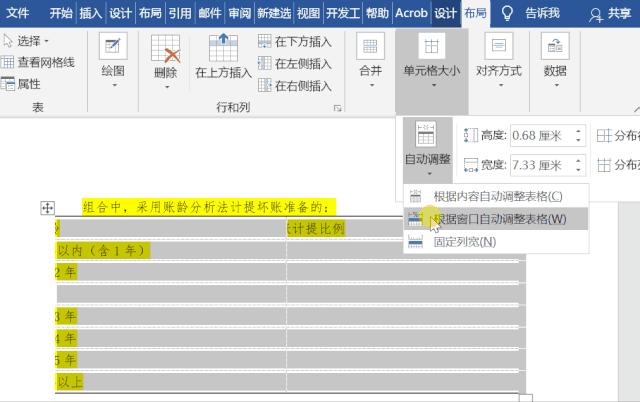Increase the 高度 height value
Screen dimensions: 640x402
coord(578,131)
